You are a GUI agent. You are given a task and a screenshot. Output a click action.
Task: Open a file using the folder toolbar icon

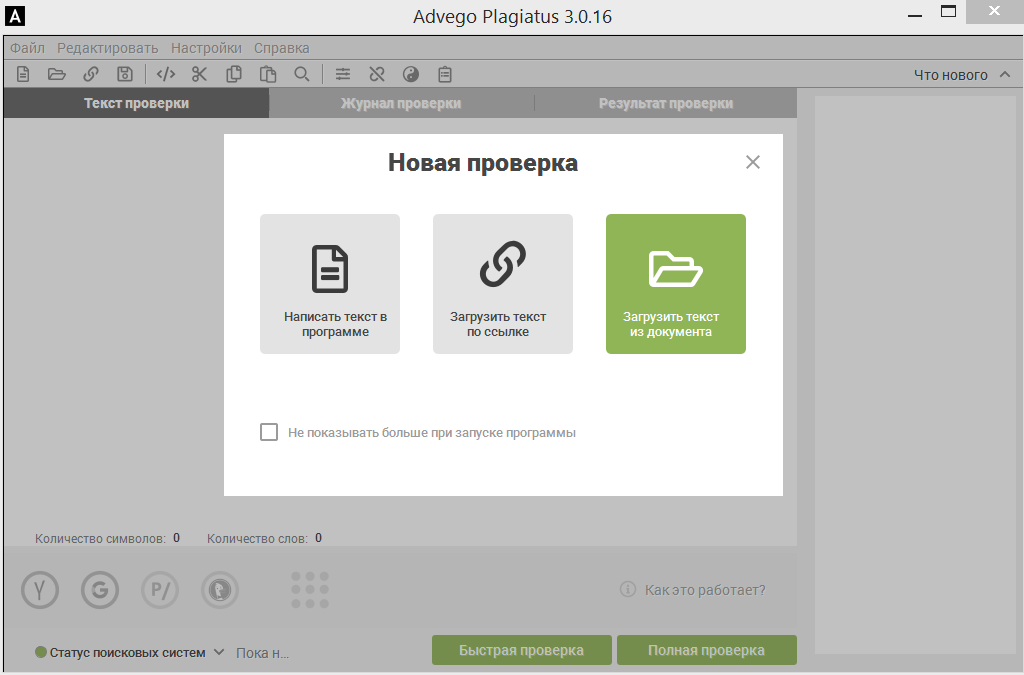pyautogui.click(x=57, y=73)
